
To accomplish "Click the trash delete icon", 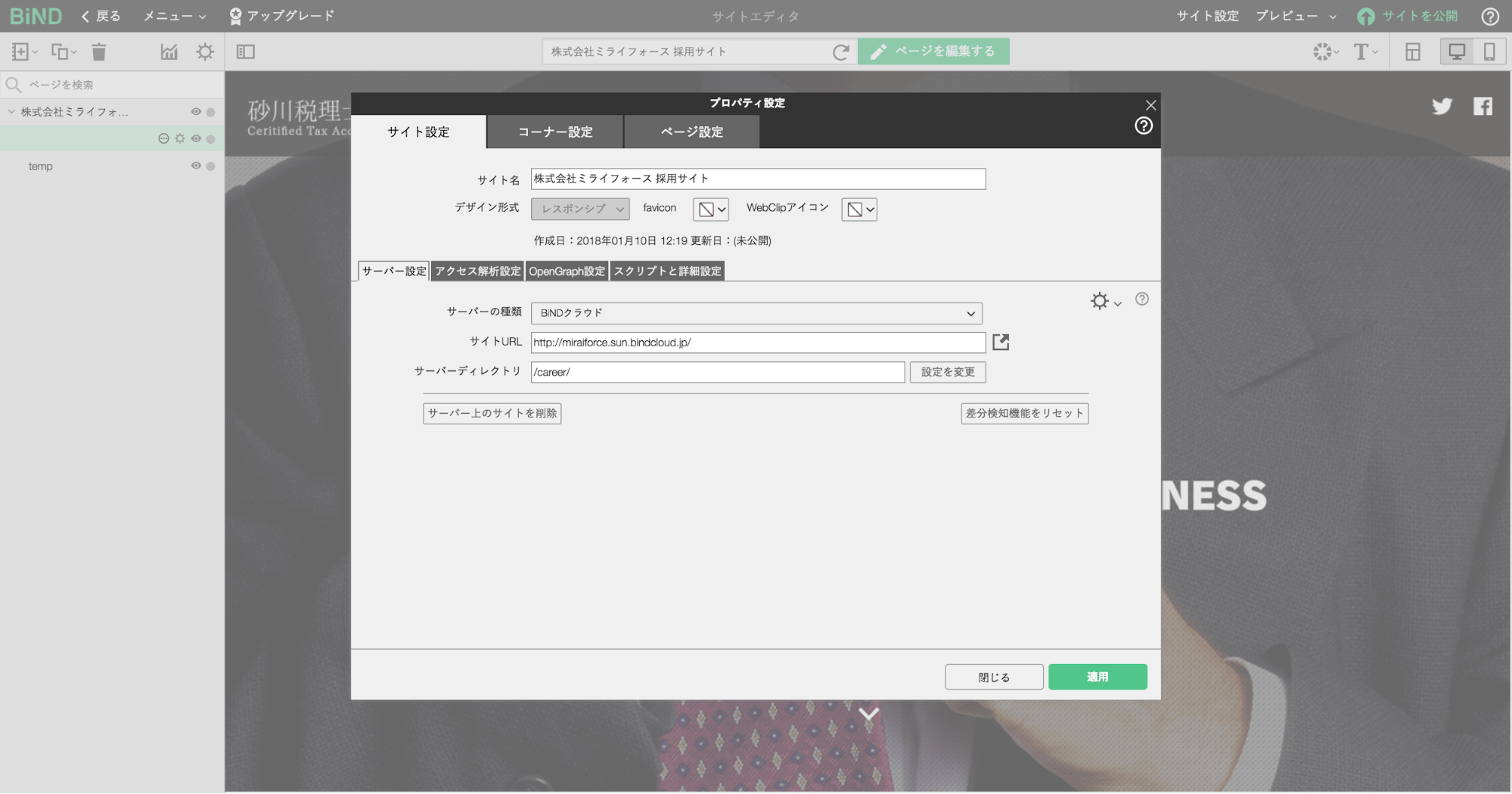I will point(99,51).
